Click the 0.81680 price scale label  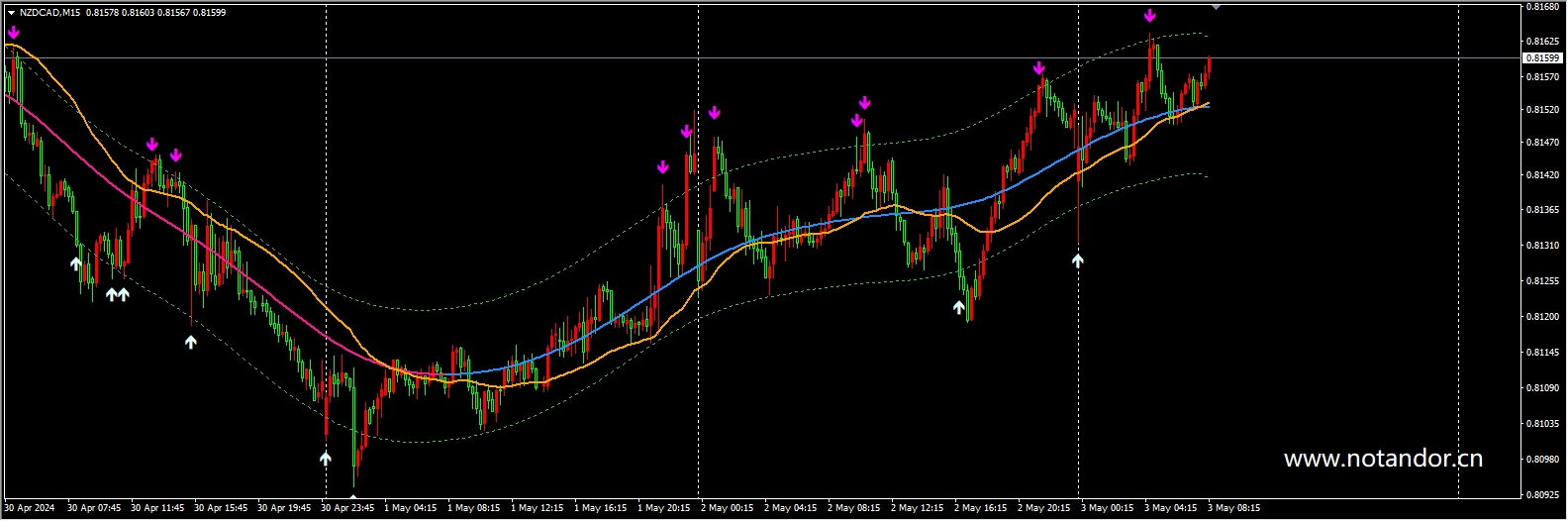click(x=1543, y=7)
